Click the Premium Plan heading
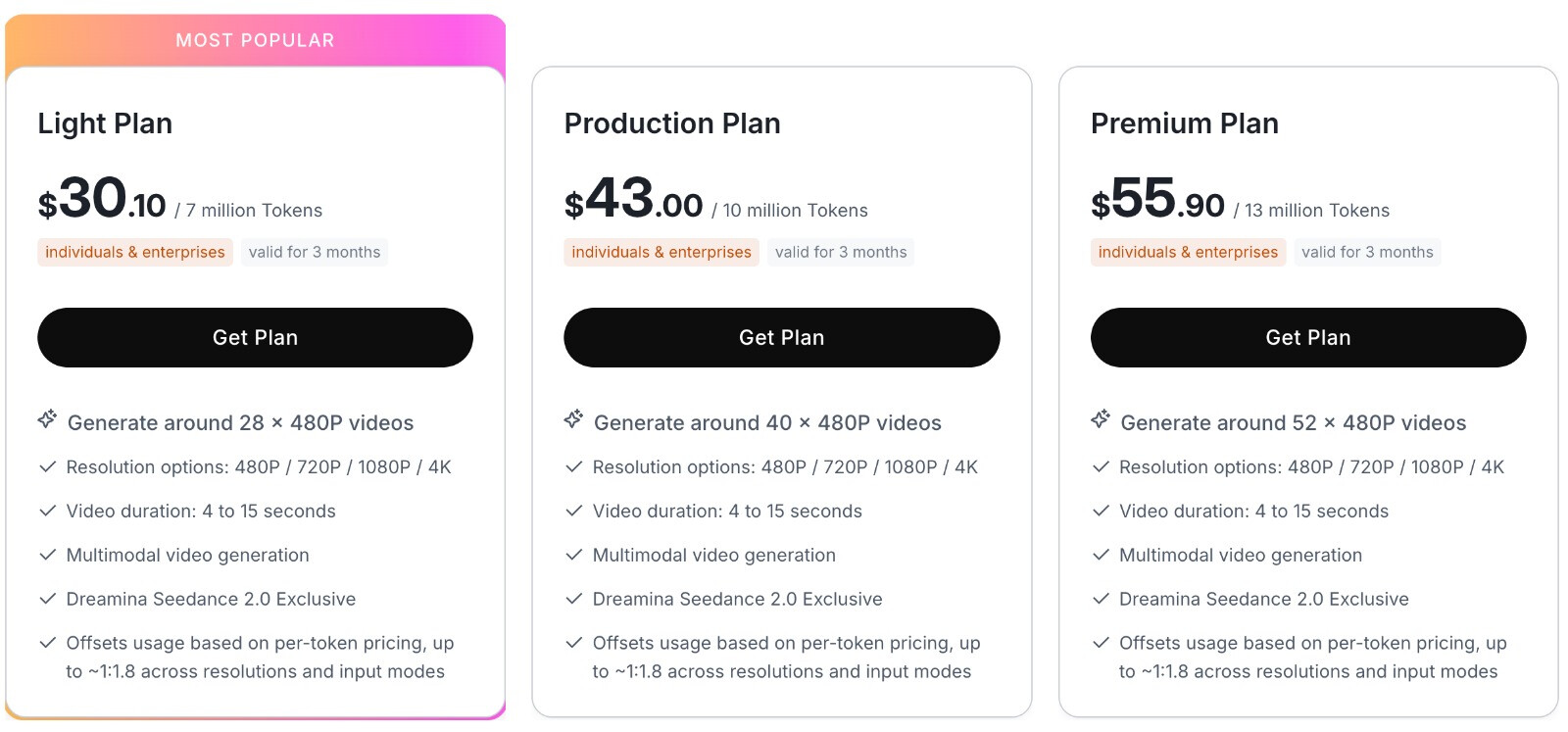This screenshot has width=1568, height=732. click(1185, 123)
